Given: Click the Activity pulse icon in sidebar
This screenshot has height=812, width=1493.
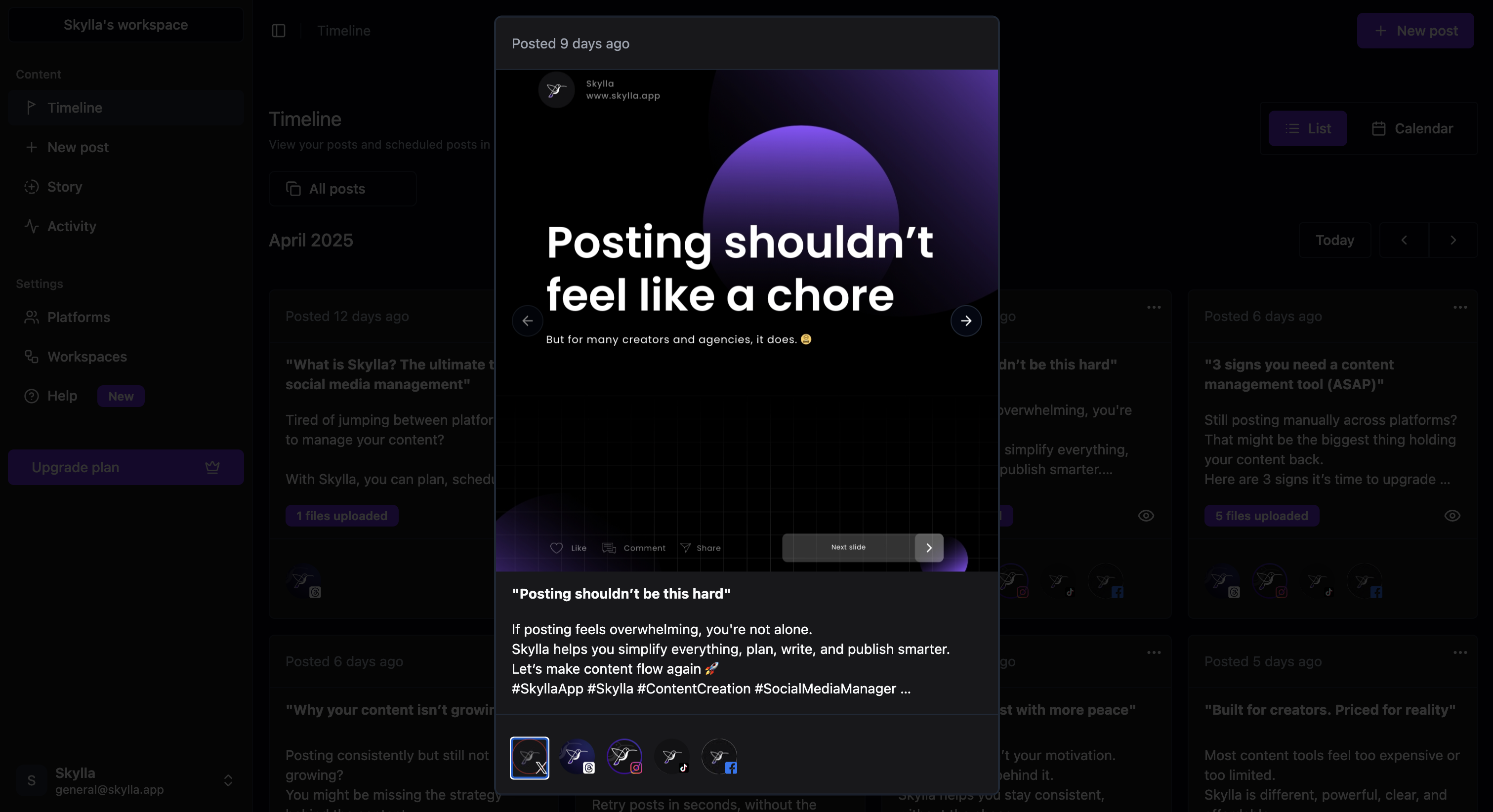Looking at the screenshot, I should tap(31, 226).
